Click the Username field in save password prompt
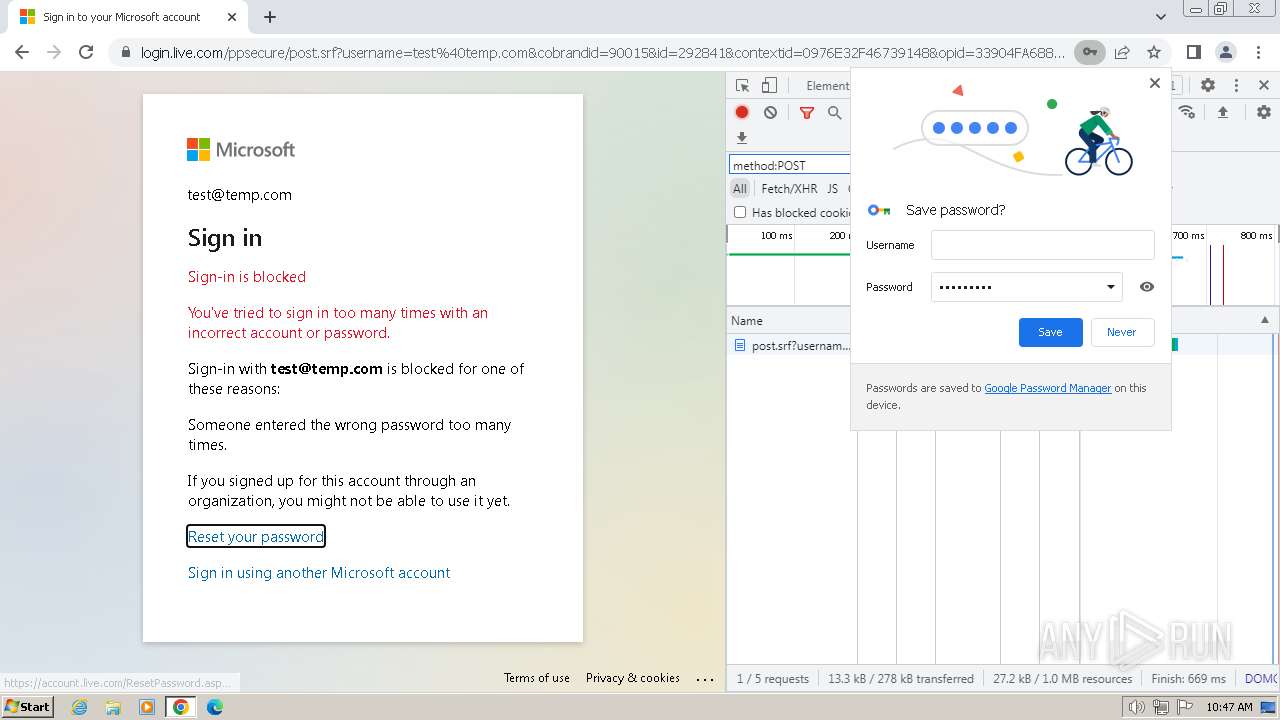The width and height of the screenshot is (1280, 720). pyautogui.click(x=1042, y=245)
